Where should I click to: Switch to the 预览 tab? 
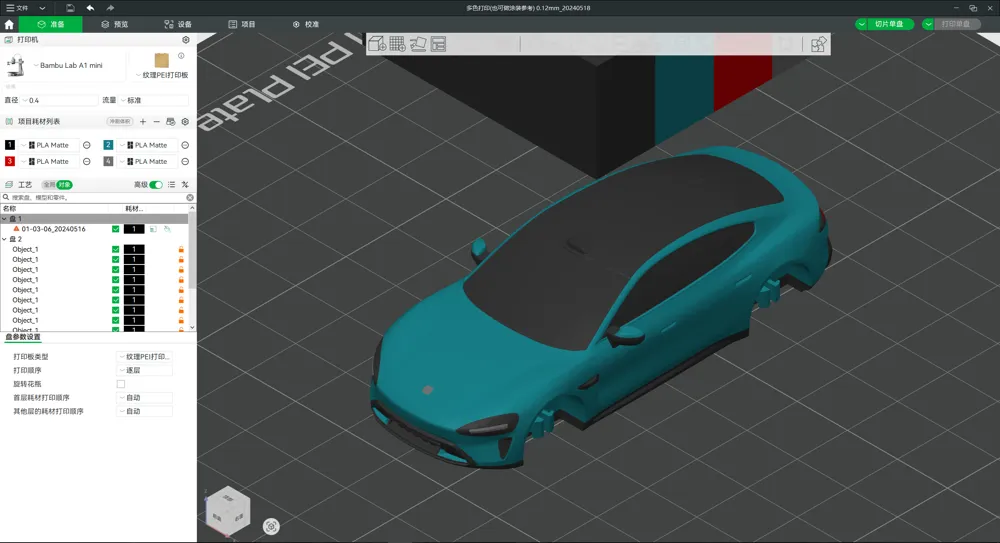click(114, 24)
